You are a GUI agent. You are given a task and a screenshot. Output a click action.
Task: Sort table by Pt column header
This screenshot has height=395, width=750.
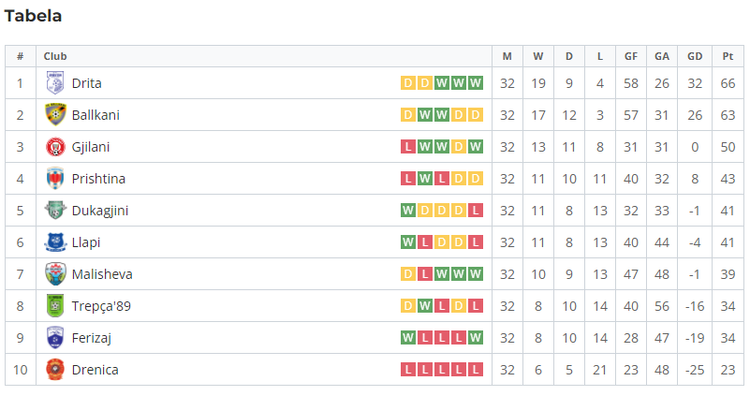click(x=728, y=56)
